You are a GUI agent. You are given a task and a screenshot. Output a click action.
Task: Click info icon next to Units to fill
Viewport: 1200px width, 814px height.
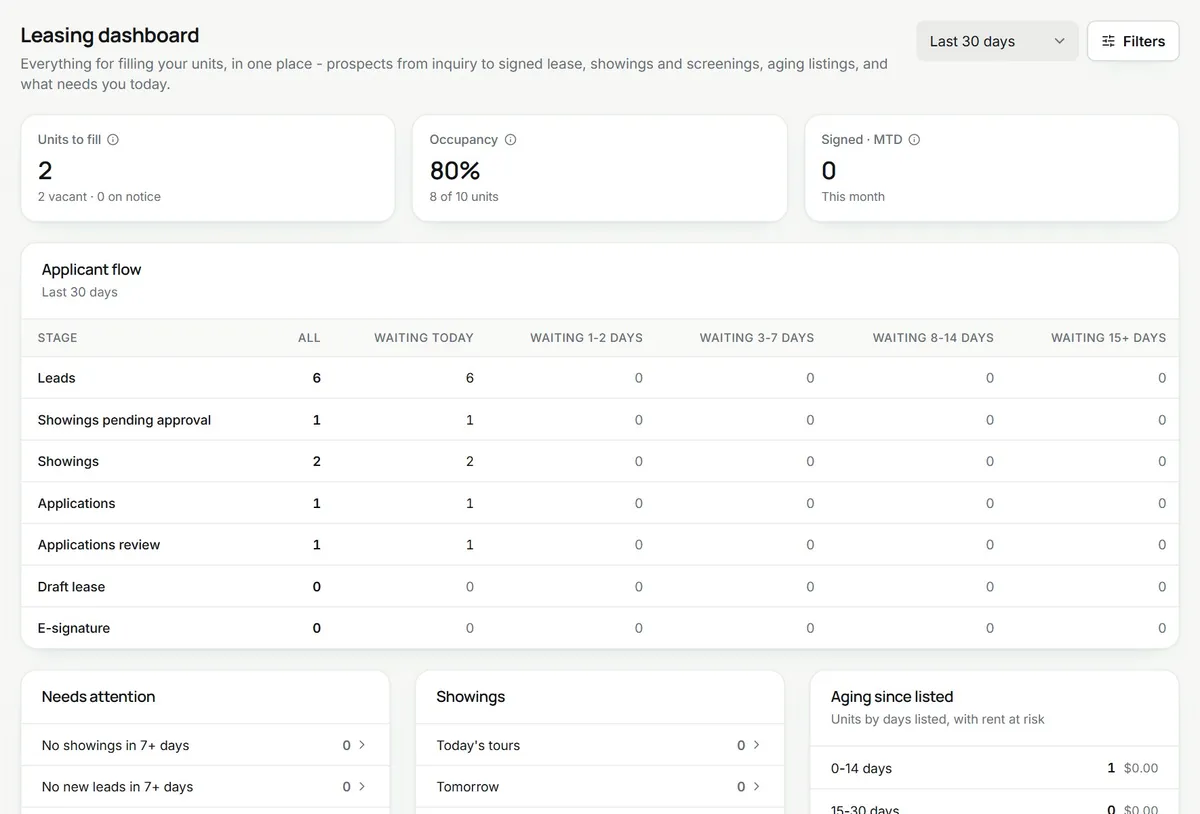113,140
